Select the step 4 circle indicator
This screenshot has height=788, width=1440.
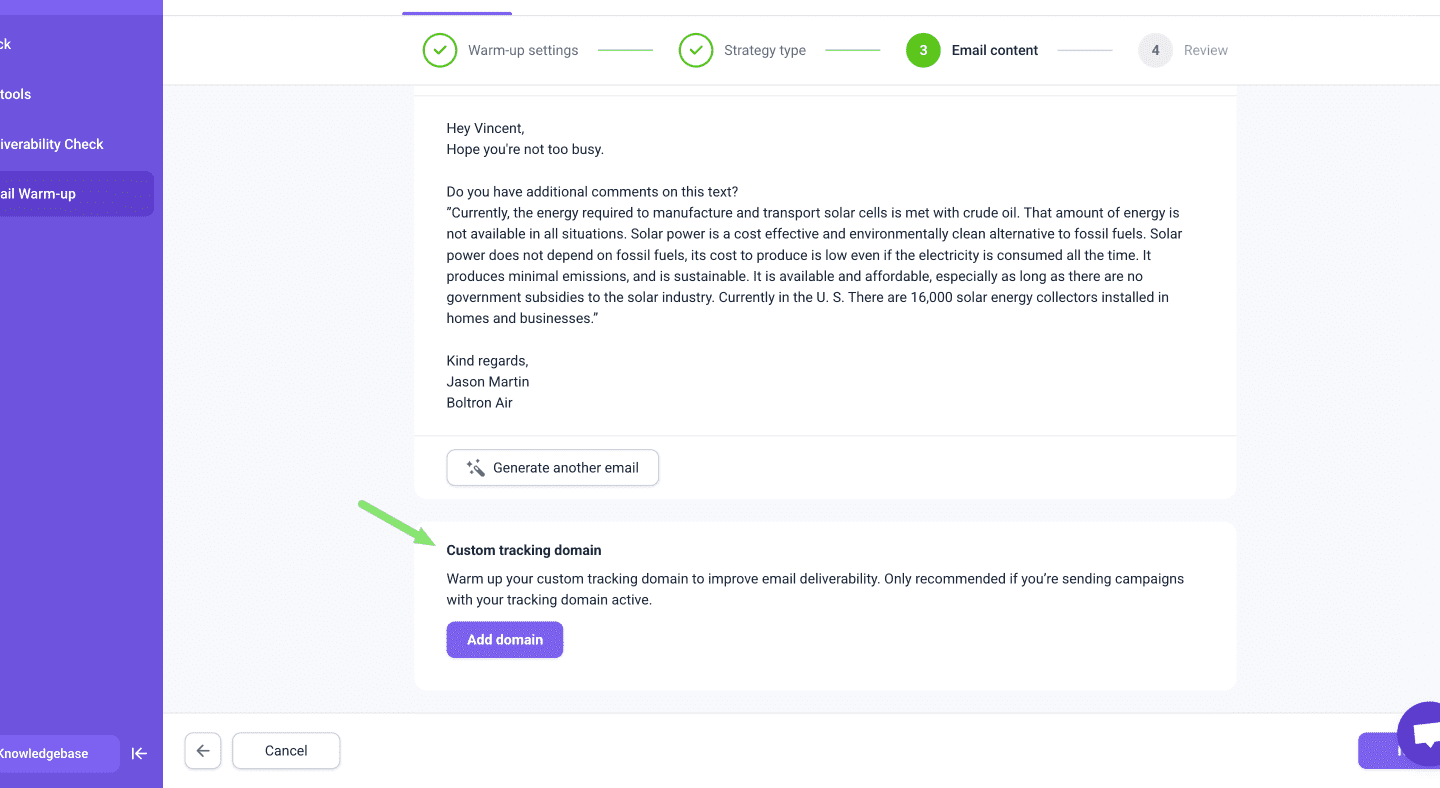1155,50
